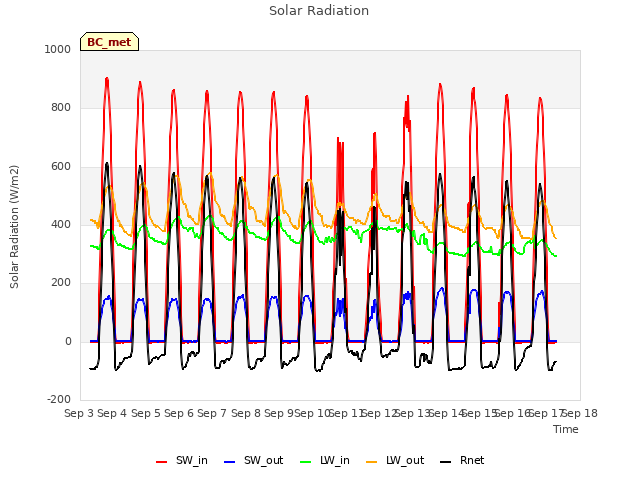The height and width of the screenshot is (480, 640).
Task: Click the SW_out legend entry
Action: click(x=253, y=461)
